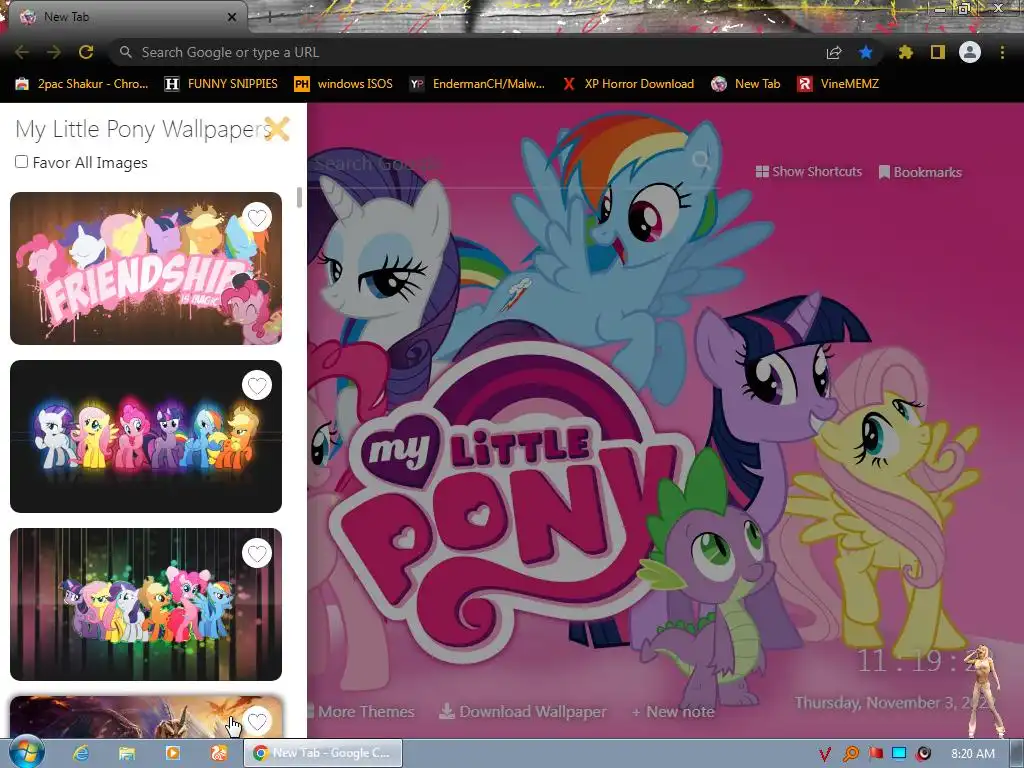Select the striped background ponies thumbnail

(x=146, y=604)
